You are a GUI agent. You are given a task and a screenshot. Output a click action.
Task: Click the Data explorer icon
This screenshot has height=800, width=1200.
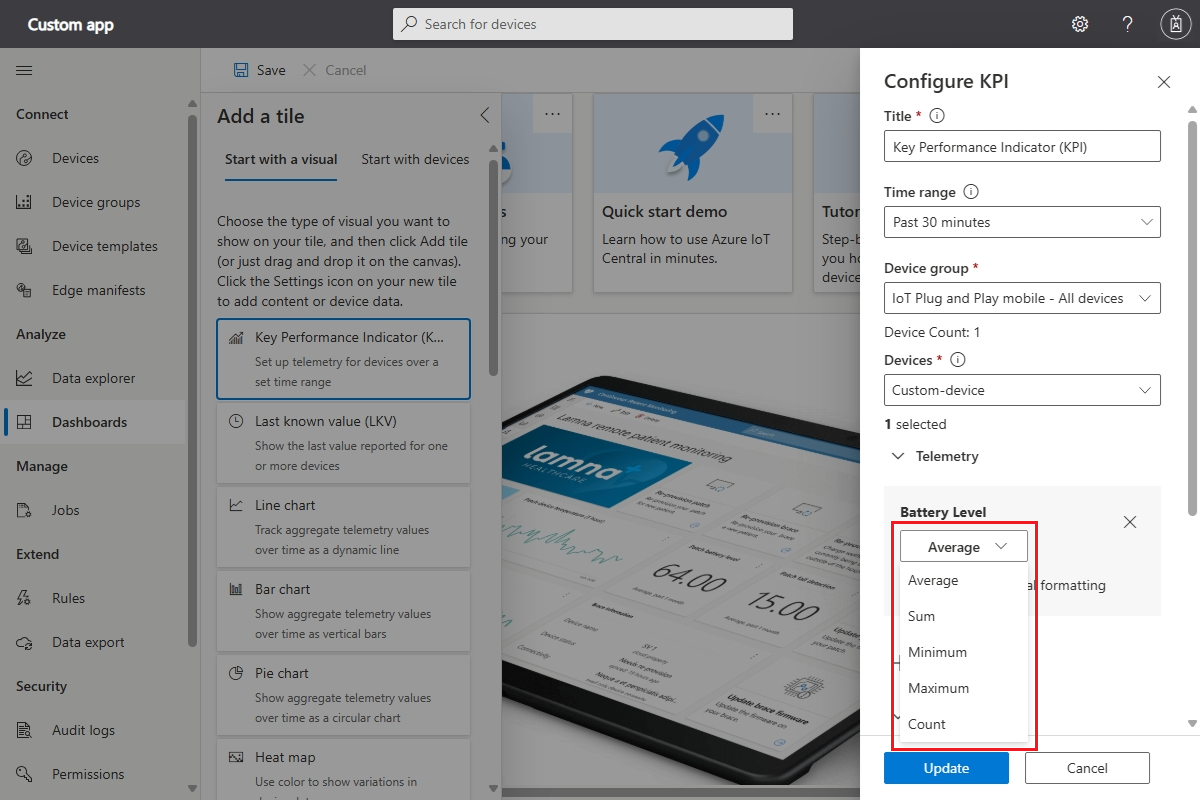click(25, 378)
